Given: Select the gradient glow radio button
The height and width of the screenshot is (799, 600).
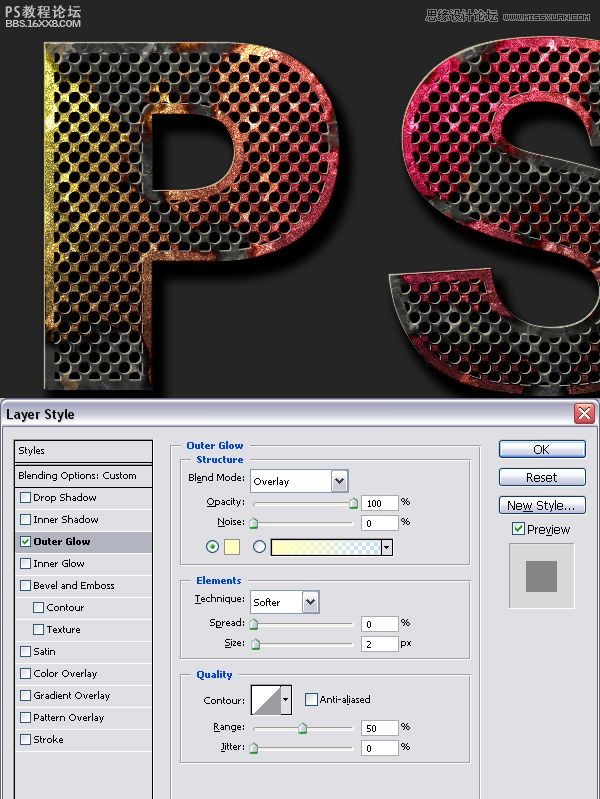Looking at the screenshot, I should (259, 547).
